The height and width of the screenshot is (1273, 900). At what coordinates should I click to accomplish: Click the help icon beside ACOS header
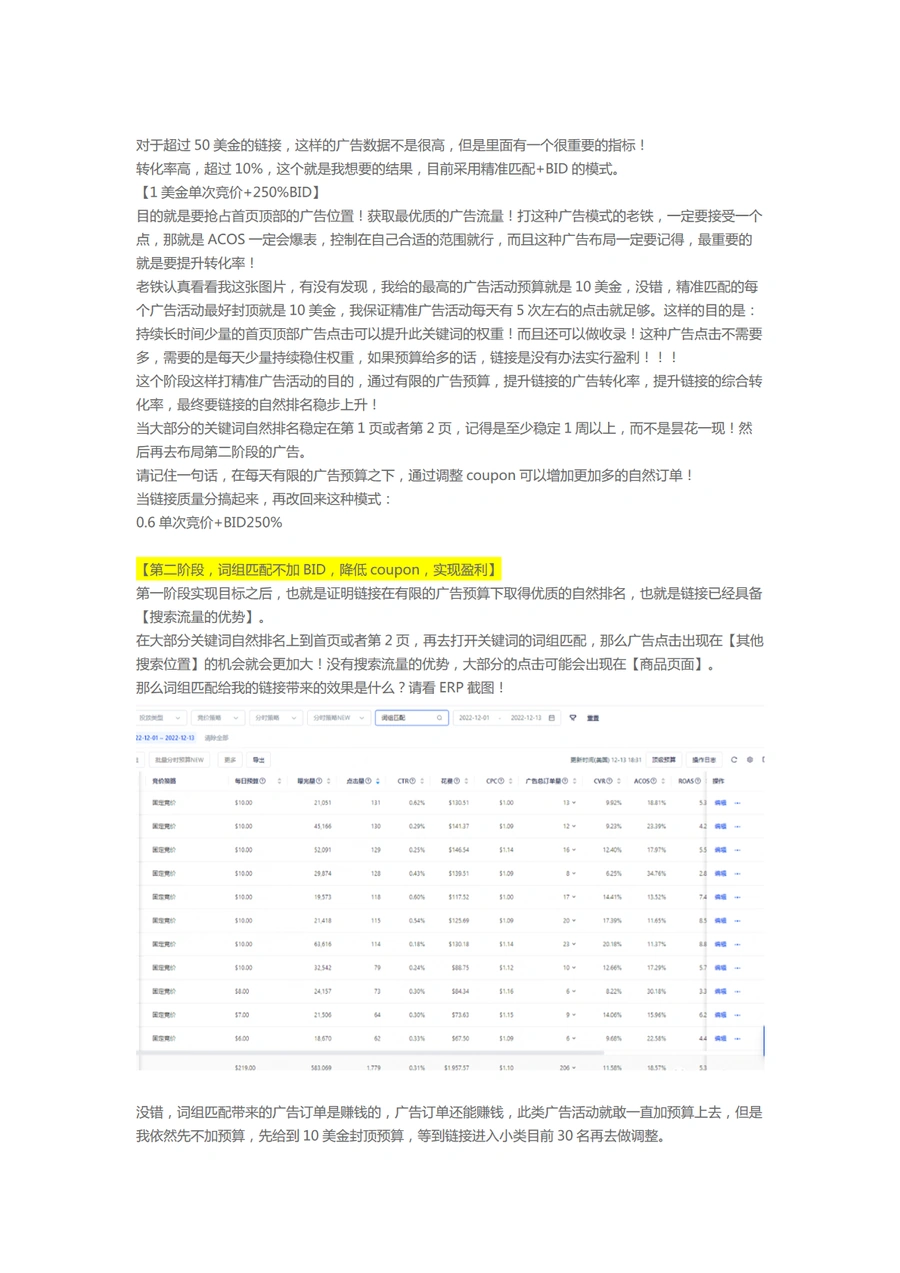coord(653,781)
